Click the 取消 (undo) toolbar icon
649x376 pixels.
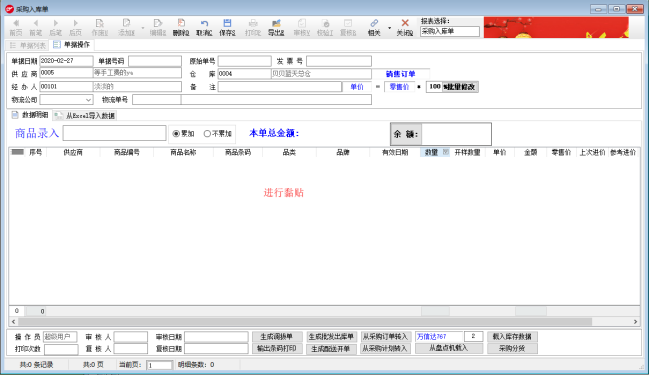click(204, 23)
